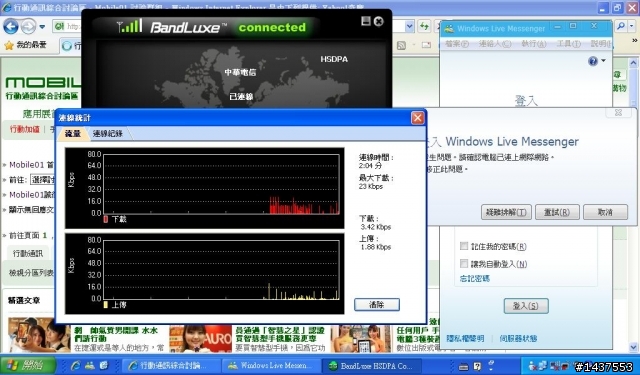Open the 選擇討論區 forum dropdown on webpage

point(42,180)
